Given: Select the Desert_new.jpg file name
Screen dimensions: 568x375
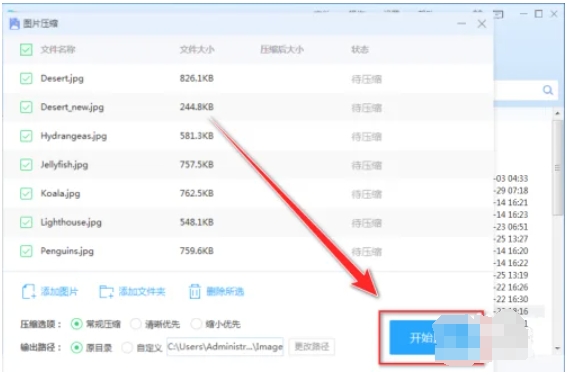Looking at the screenshot, I should 72,107.
